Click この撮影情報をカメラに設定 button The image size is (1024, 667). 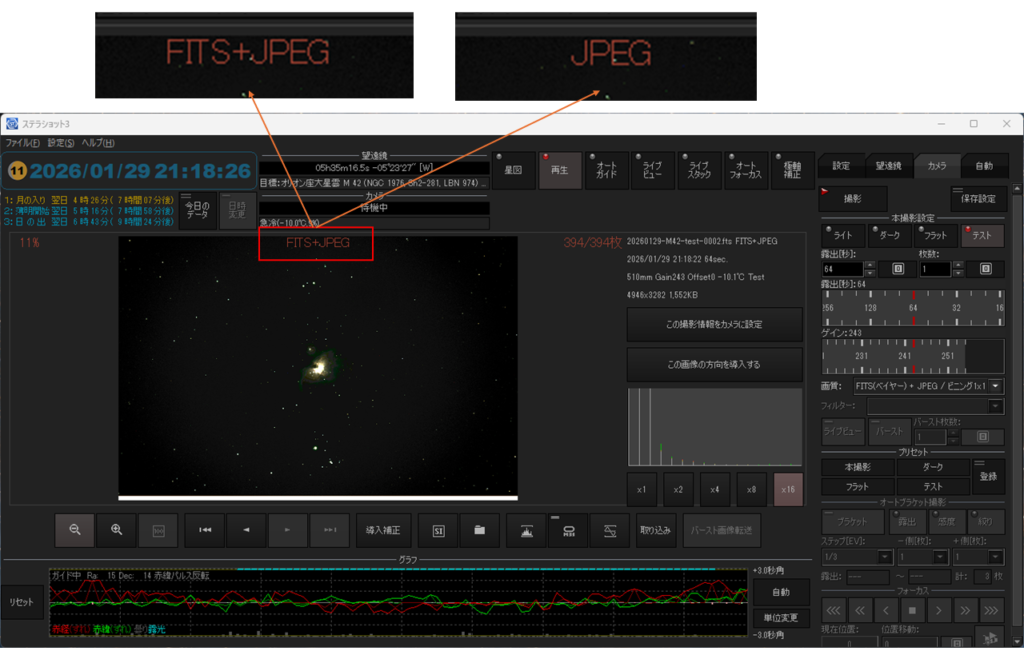714,325
